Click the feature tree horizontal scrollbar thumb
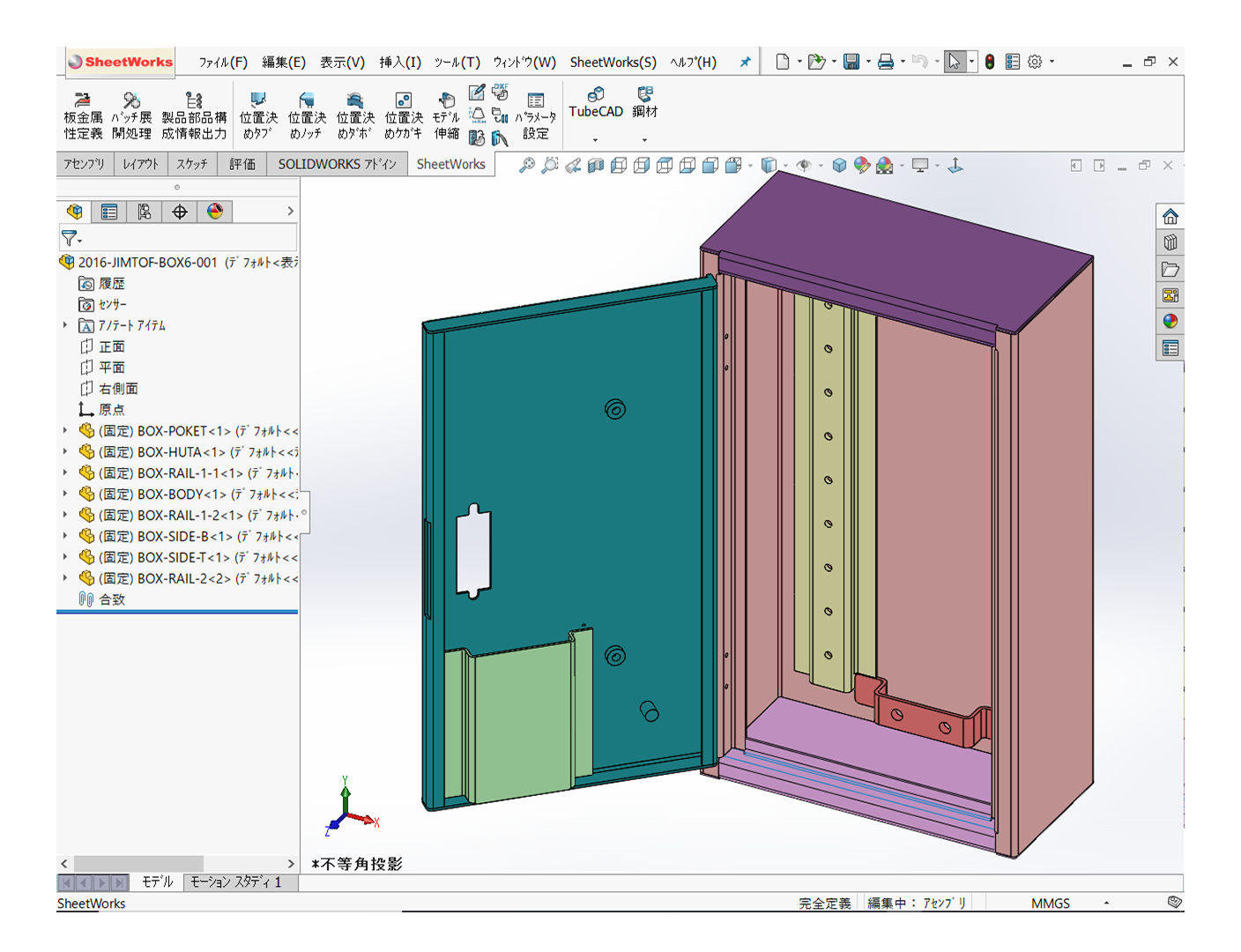1241x952 pixels. tap(139, 863)
